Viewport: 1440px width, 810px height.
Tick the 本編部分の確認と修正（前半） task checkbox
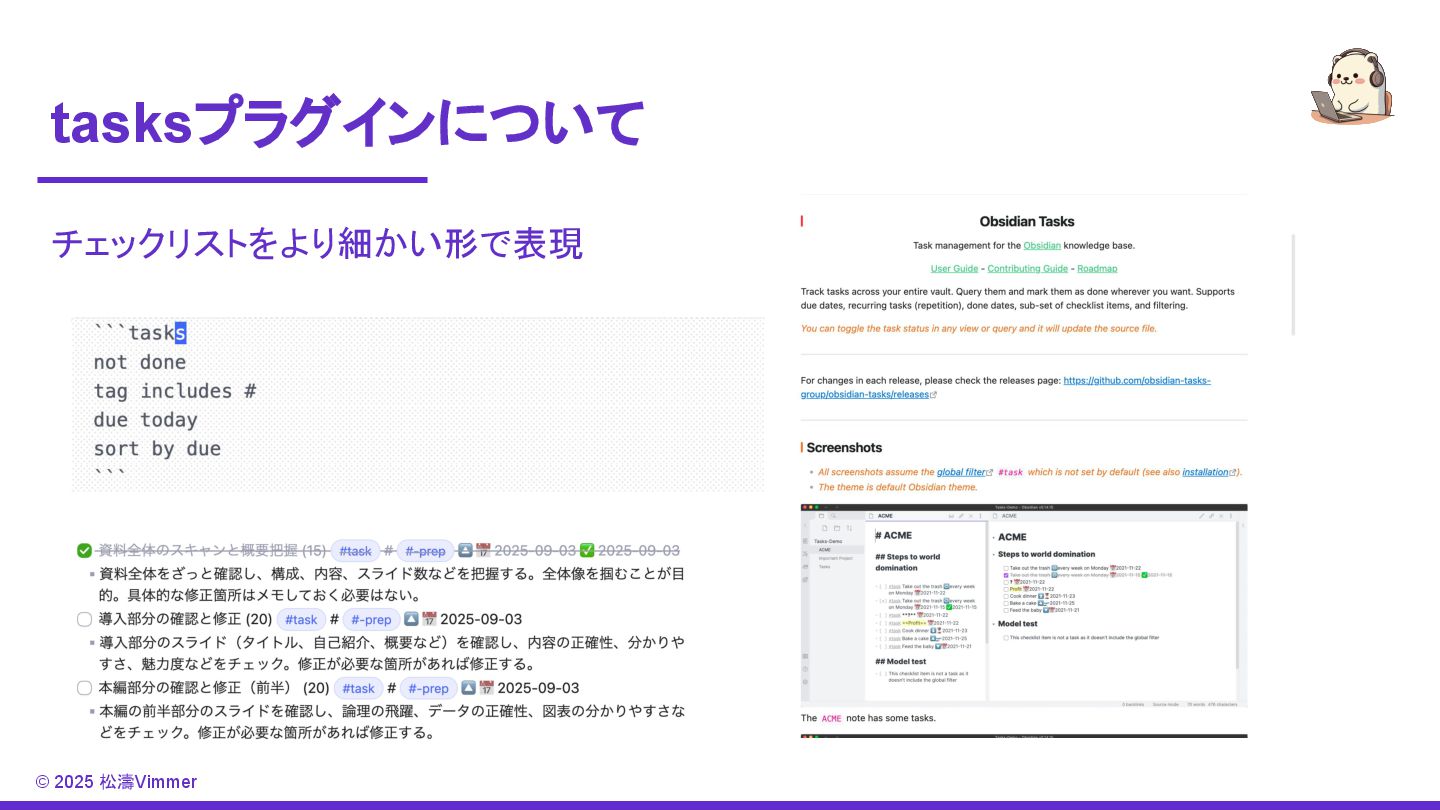click(x=84, y=688)
